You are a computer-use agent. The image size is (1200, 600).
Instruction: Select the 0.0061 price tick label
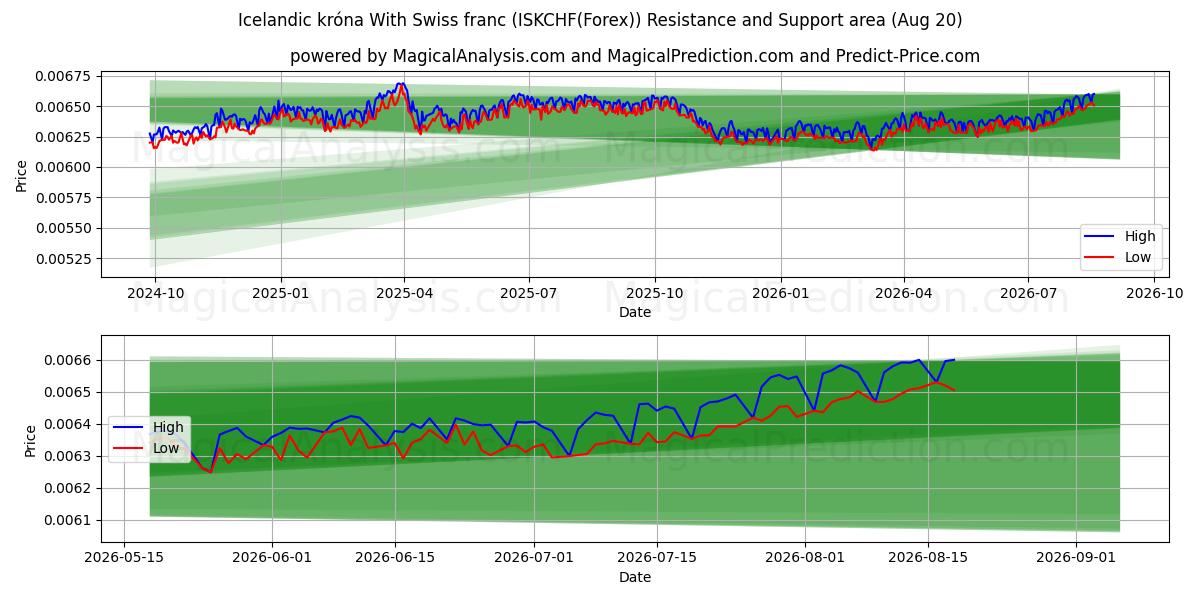click(66, 520)
